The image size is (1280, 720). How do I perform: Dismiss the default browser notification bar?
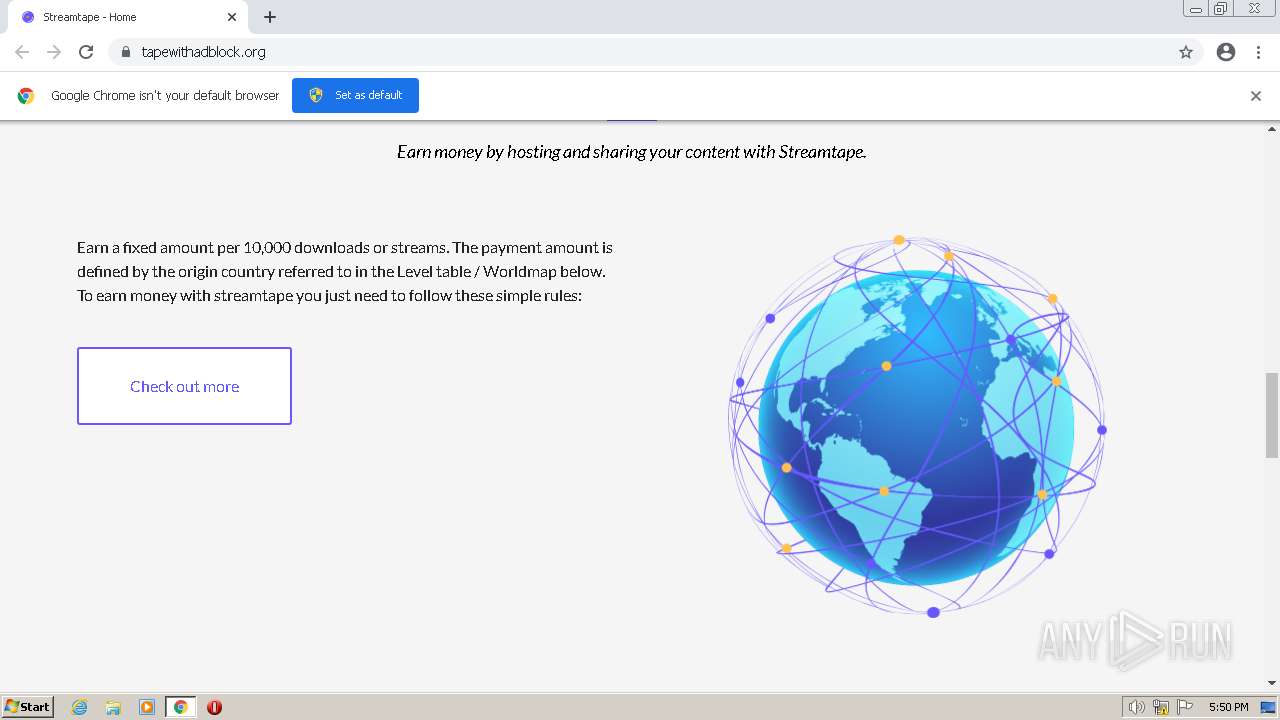point(1256,96)
